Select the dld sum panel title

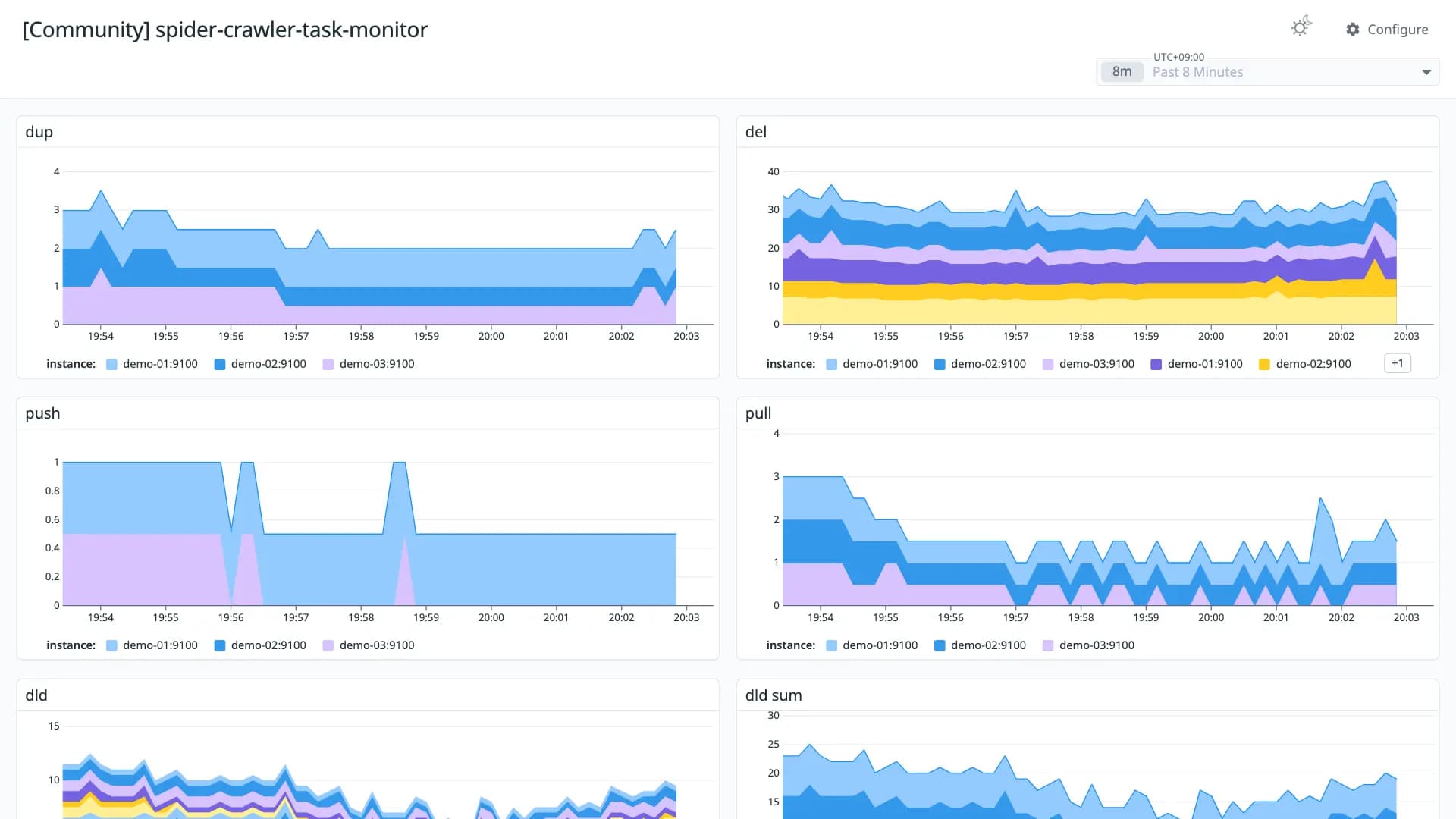coord(773,695)
